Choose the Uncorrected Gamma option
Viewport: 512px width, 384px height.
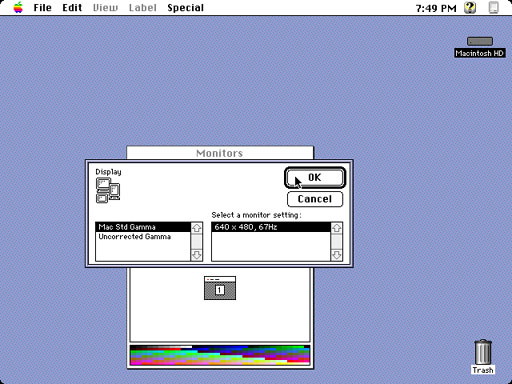[x=143, y=236]
